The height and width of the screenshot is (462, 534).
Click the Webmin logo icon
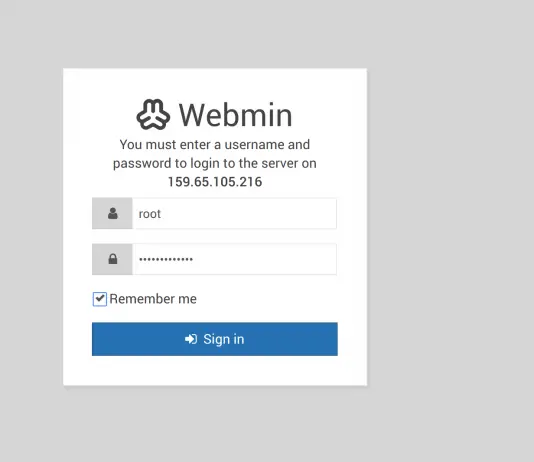click(x=153, y=115)
